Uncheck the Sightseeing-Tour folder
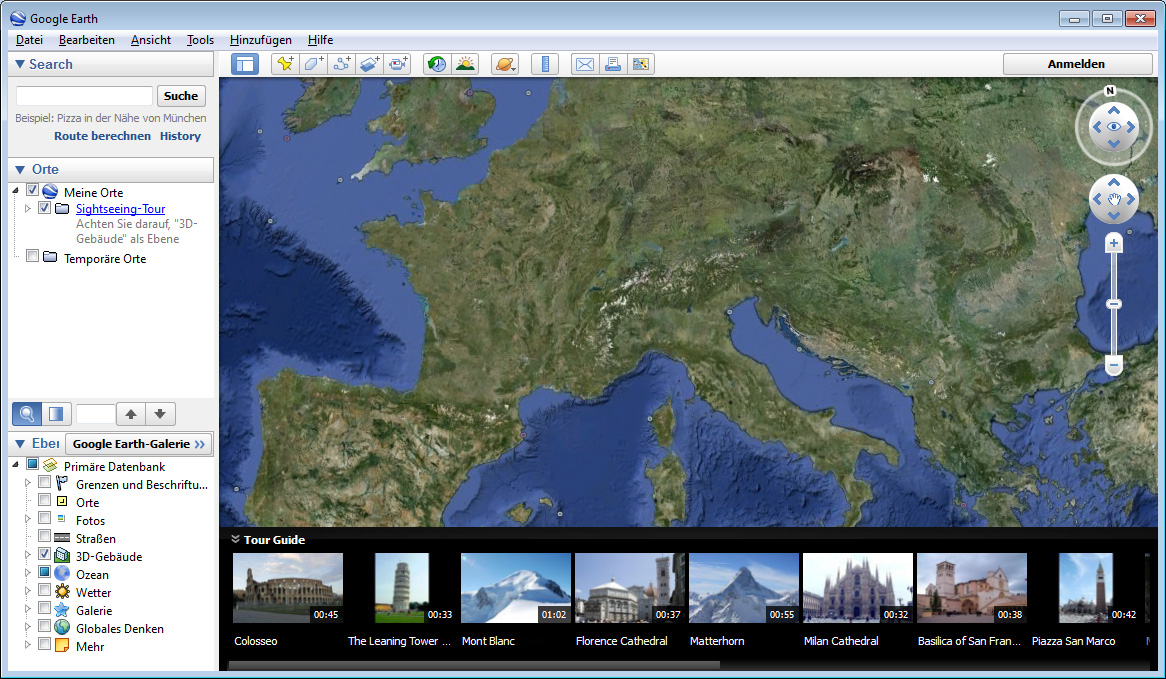This screenshot has height=679, width=1166. [x=44, y=208]
